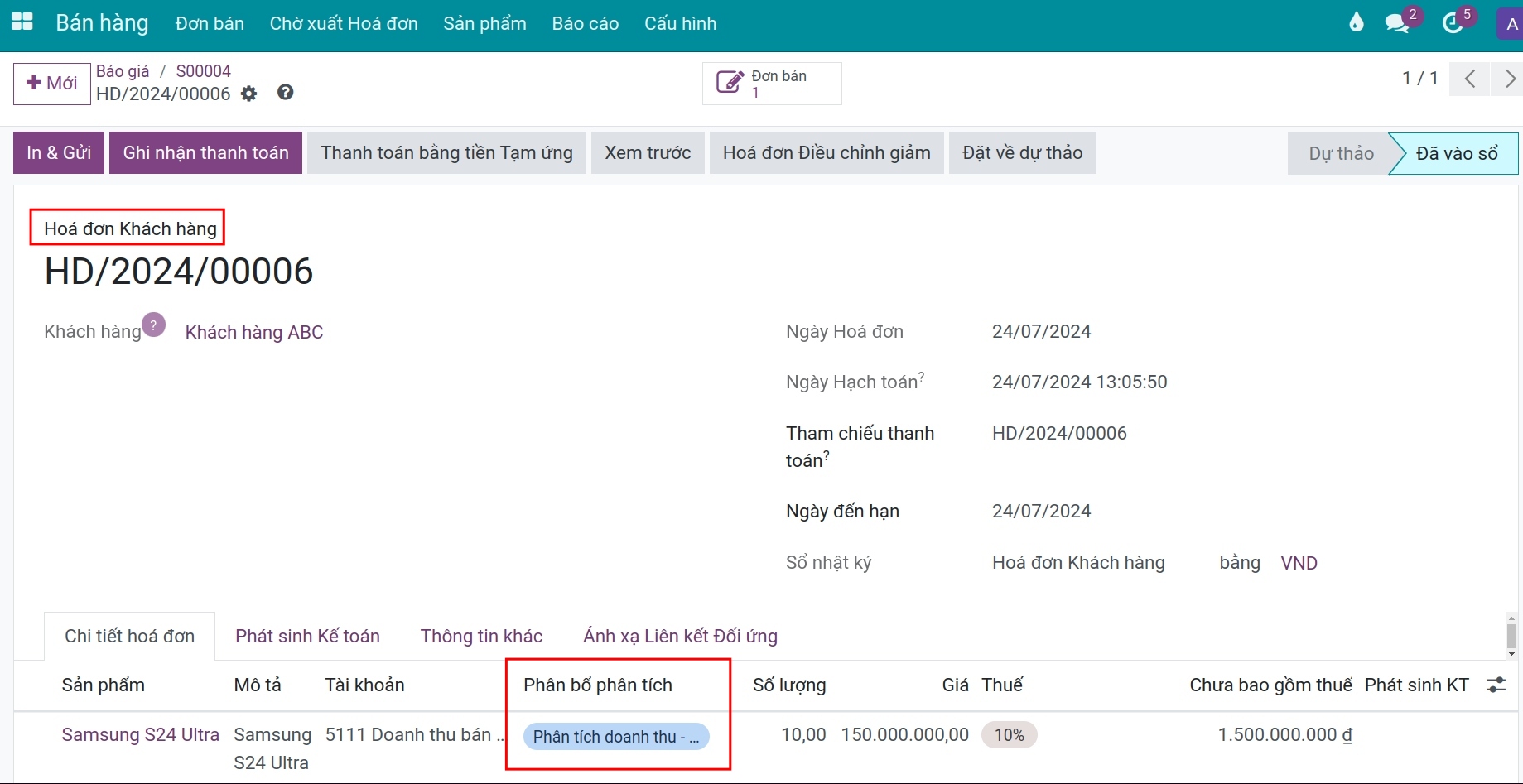
Task: Open the Đơn bán smart button
Action: pos(772,84)
